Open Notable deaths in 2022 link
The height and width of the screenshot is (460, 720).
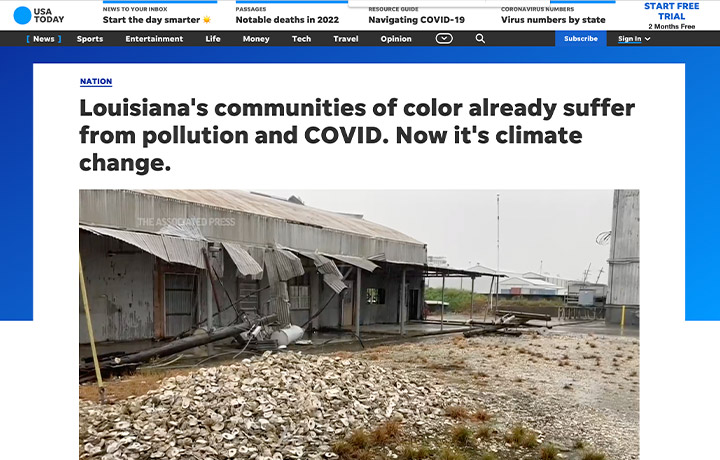(x=287, y=20)
